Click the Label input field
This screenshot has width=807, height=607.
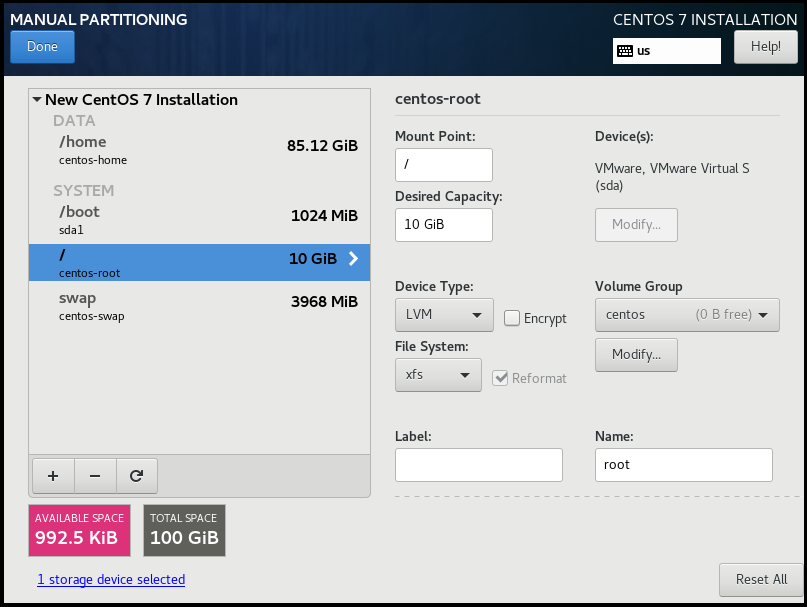click(x=479, y=465)
